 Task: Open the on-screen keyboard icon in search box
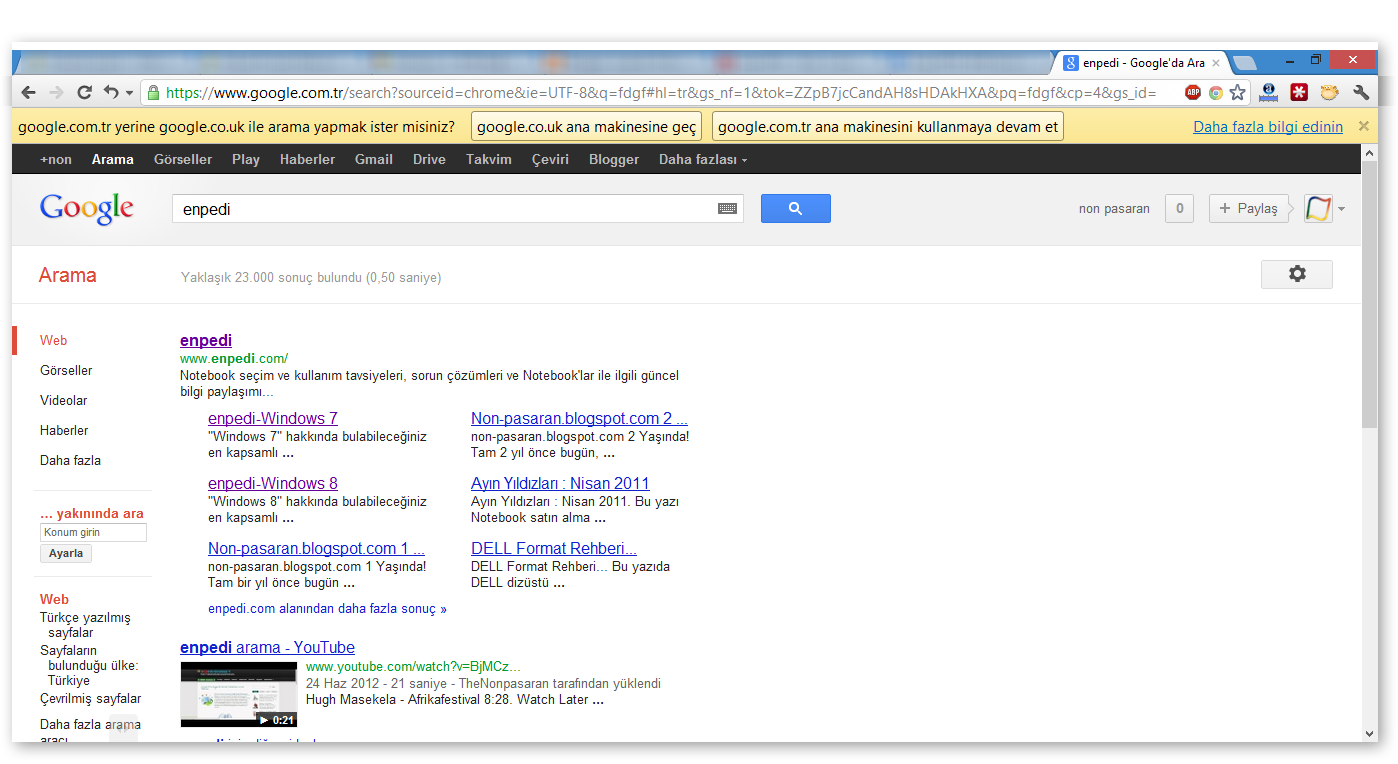727,209
